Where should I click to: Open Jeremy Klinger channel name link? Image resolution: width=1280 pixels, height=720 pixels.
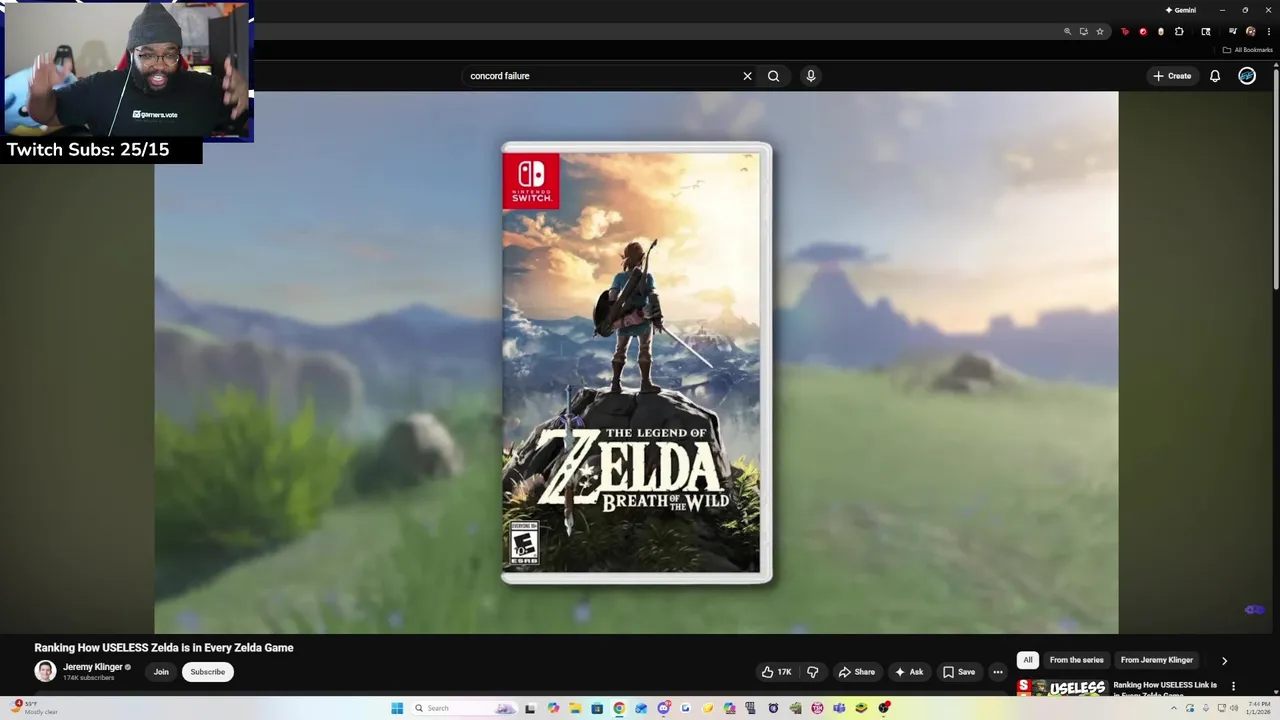click(93, 667)
